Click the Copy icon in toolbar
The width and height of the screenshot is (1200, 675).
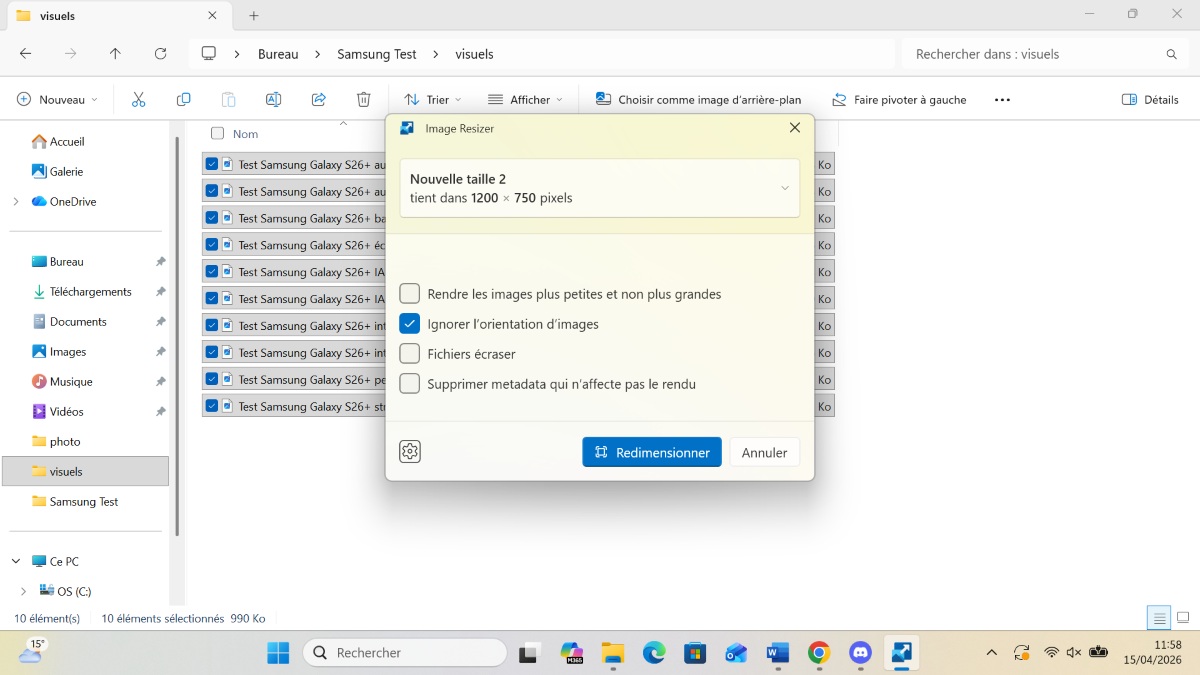[183, 100]
